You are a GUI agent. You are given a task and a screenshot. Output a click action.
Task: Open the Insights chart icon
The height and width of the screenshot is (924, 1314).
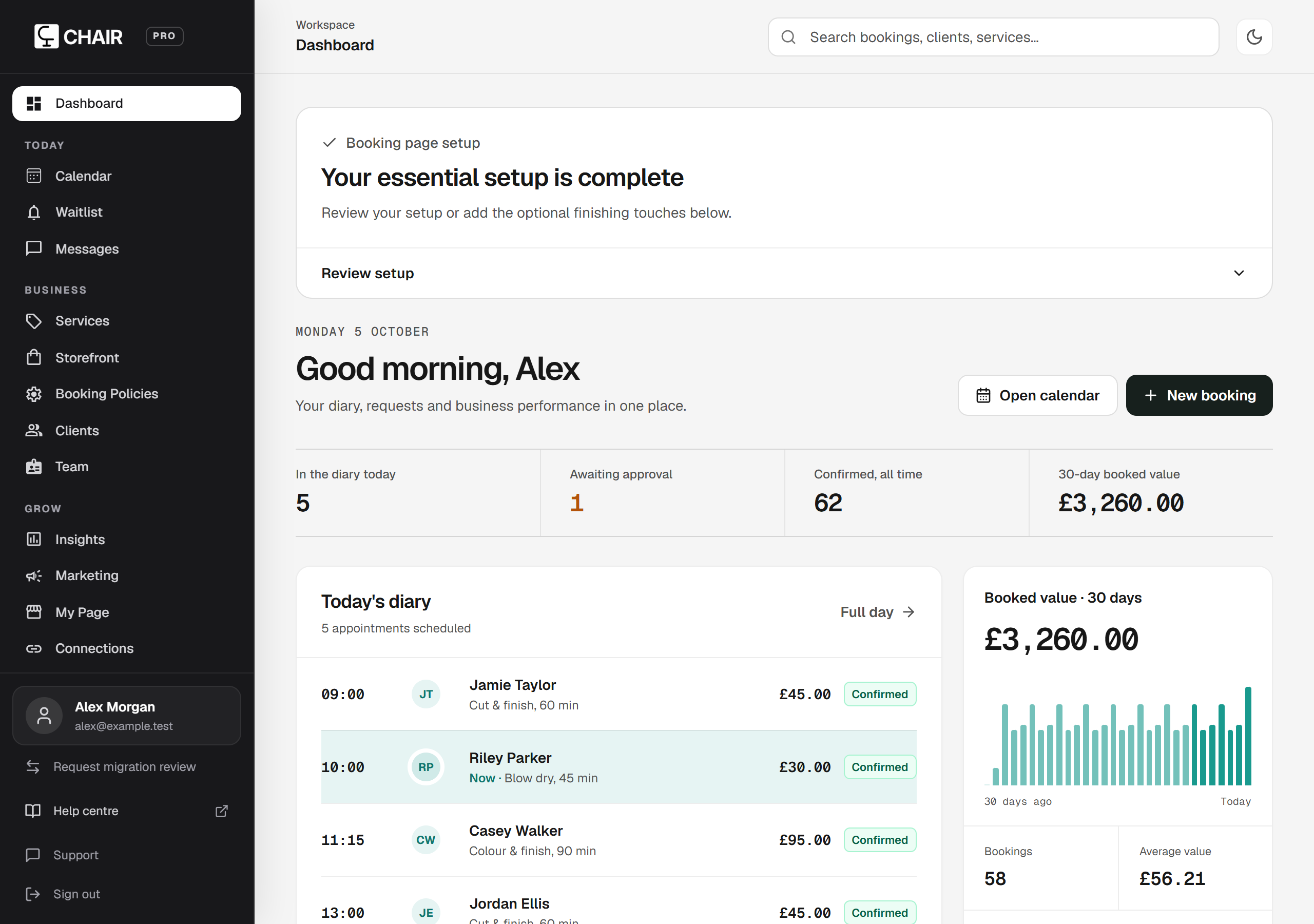coord(34,540)
